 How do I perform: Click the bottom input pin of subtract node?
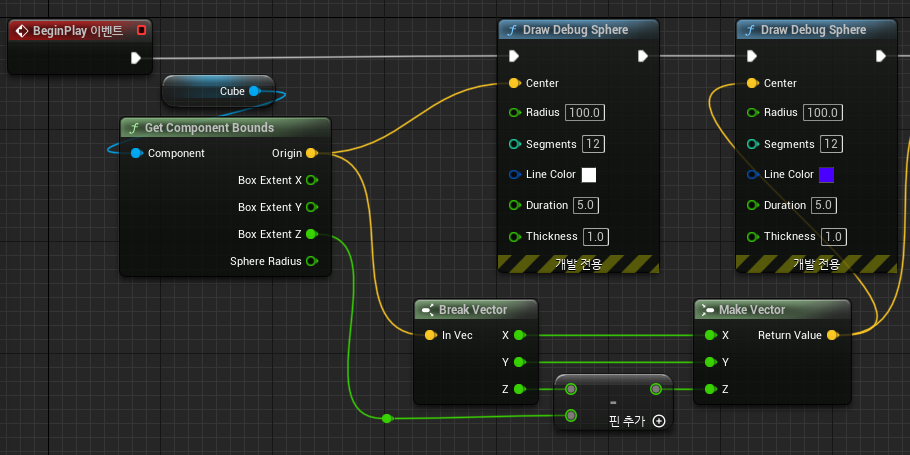point(571,416)
